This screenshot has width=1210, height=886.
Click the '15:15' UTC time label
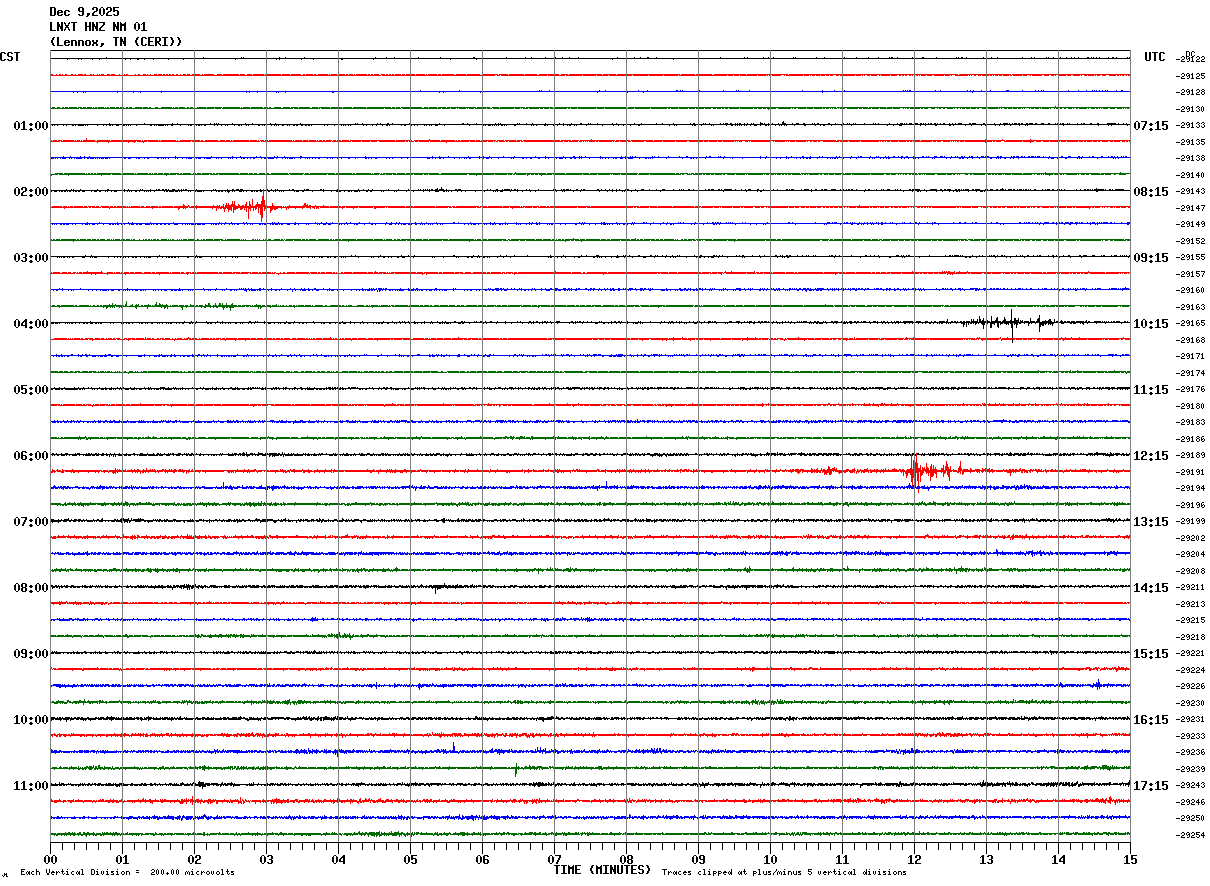(x=1151, y=654)
